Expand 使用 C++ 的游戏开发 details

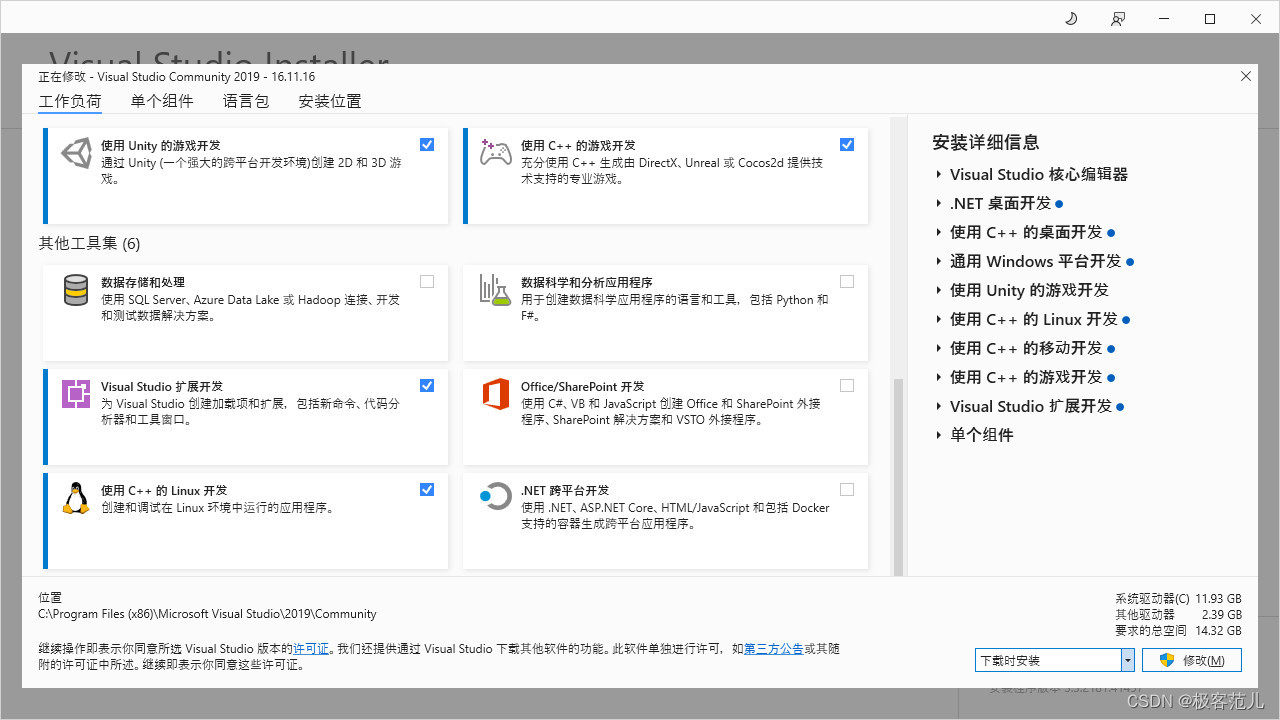(939, 378)
